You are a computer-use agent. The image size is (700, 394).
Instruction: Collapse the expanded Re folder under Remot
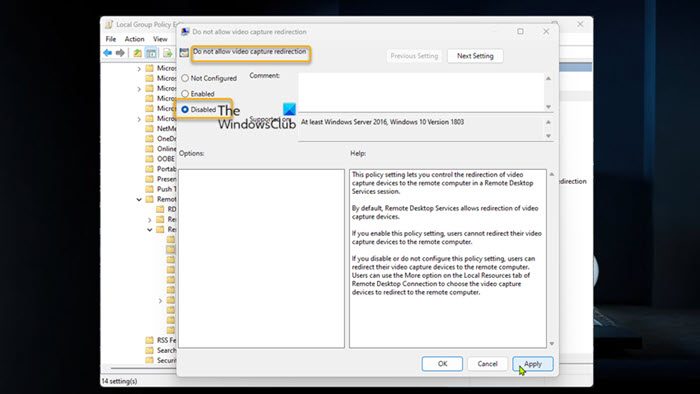pyautogui.click(x=150, y=229)
